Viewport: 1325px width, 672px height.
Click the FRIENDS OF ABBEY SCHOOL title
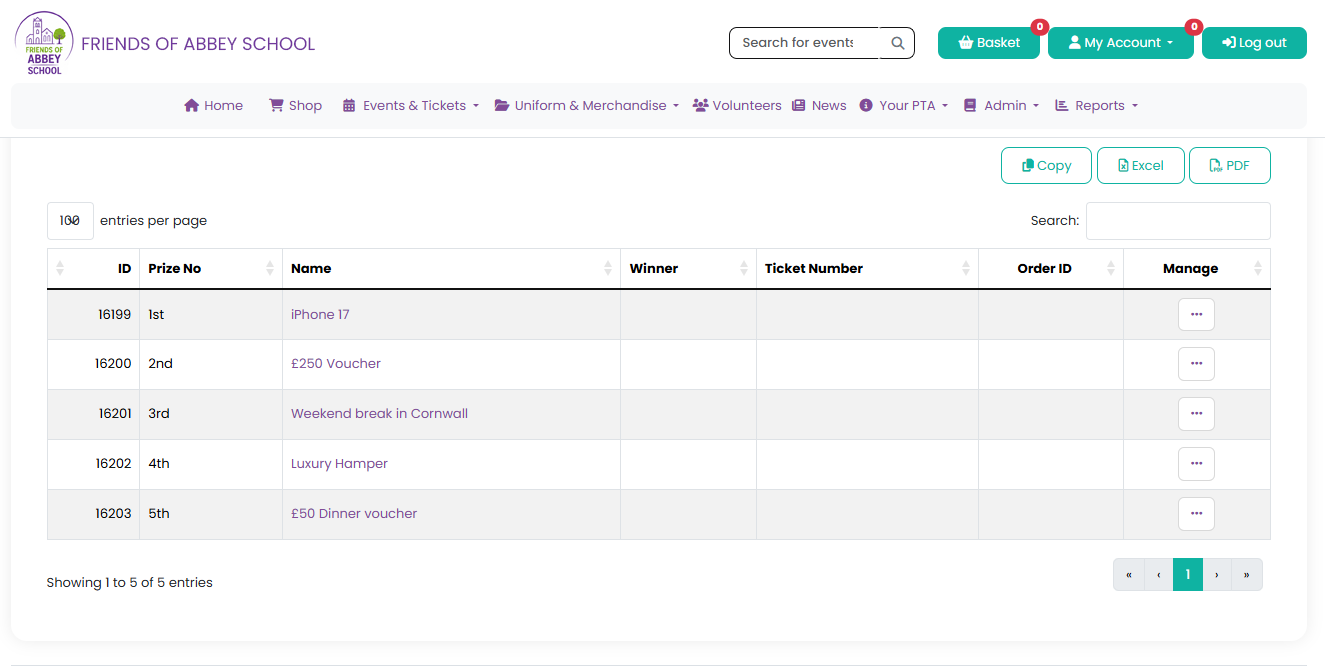(x=198, y=44)
